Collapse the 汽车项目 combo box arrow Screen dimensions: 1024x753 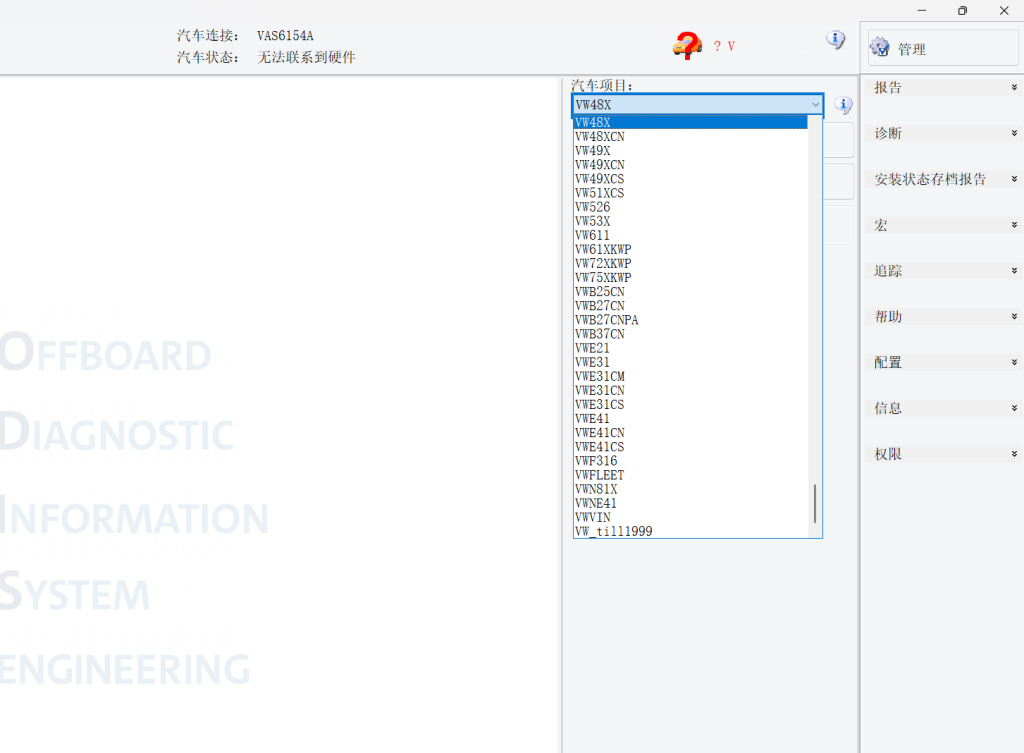[x=815, y=105]
